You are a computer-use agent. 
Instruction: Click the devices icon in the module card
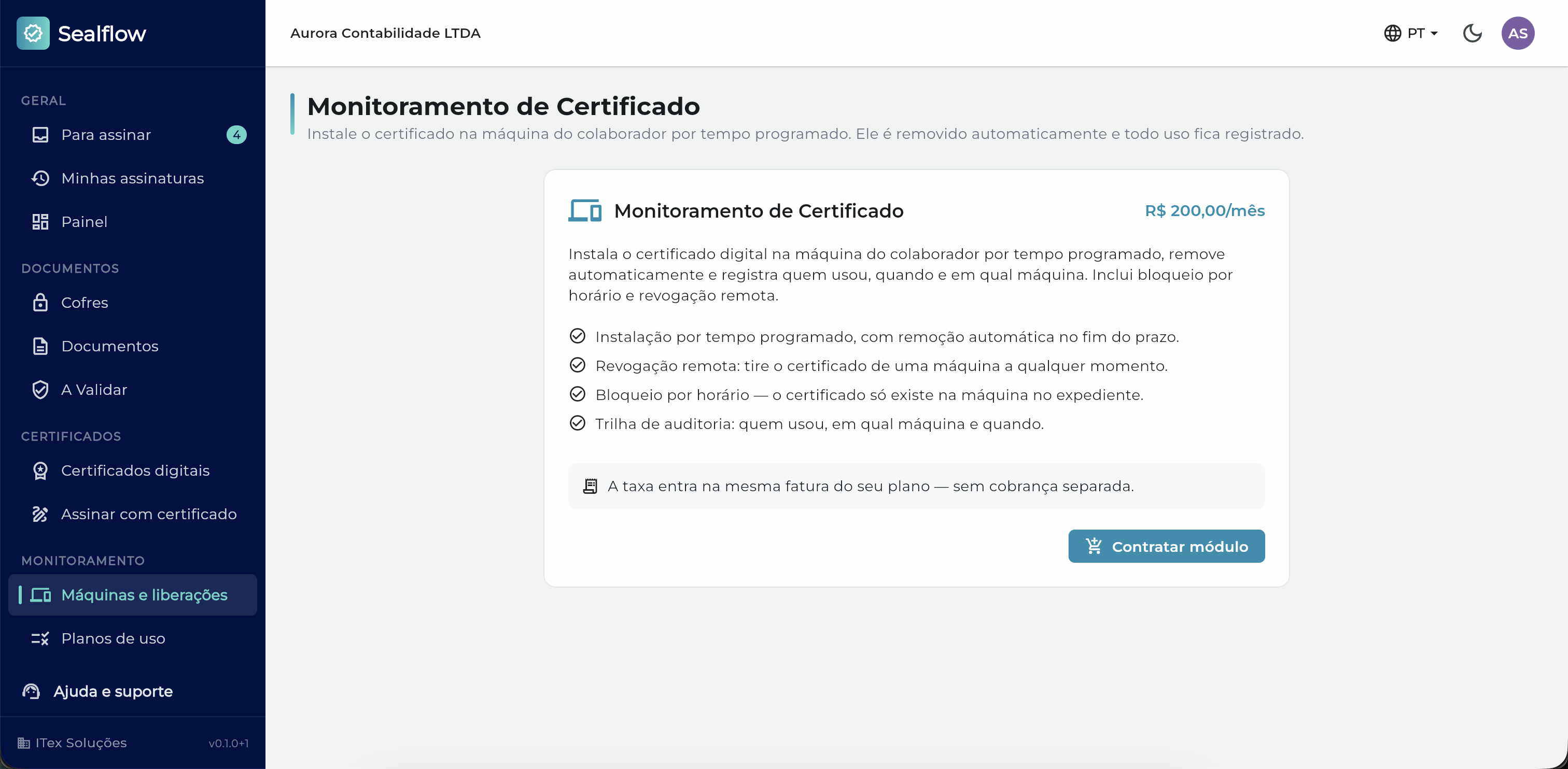coord(585,210)
